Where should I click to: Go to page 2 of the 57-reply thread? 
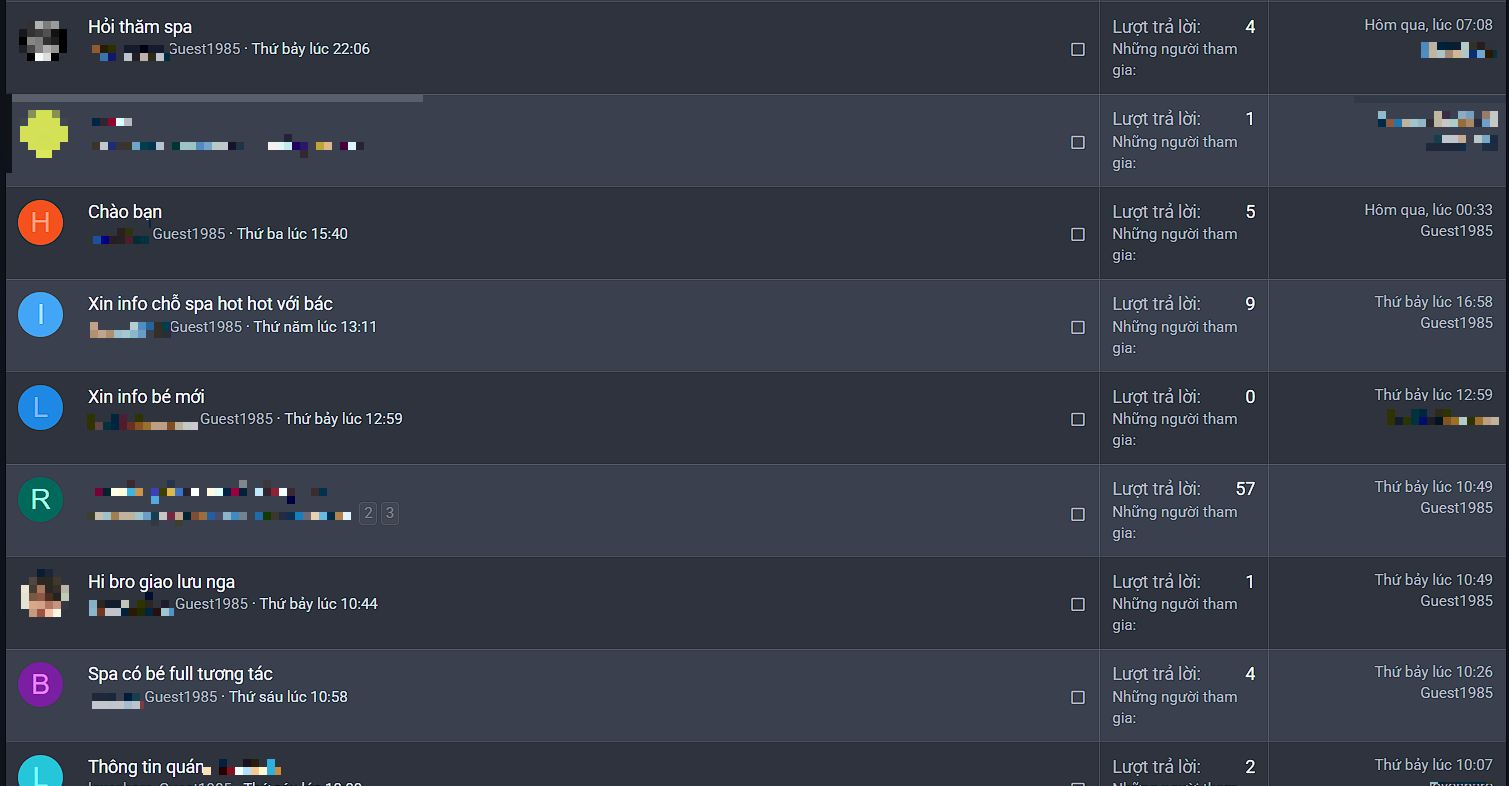click(x=368, y=514)
